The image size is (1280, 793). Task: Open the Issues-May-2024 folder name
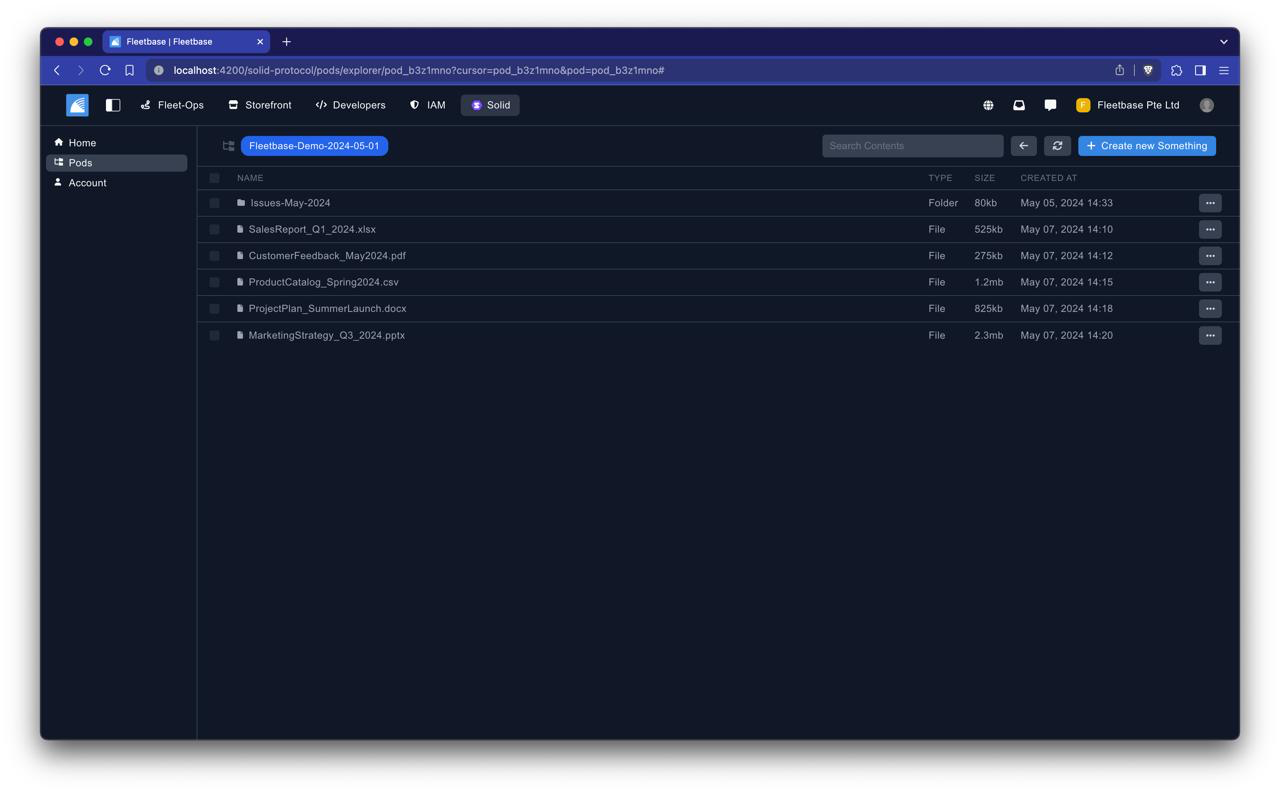pos(290,203)
